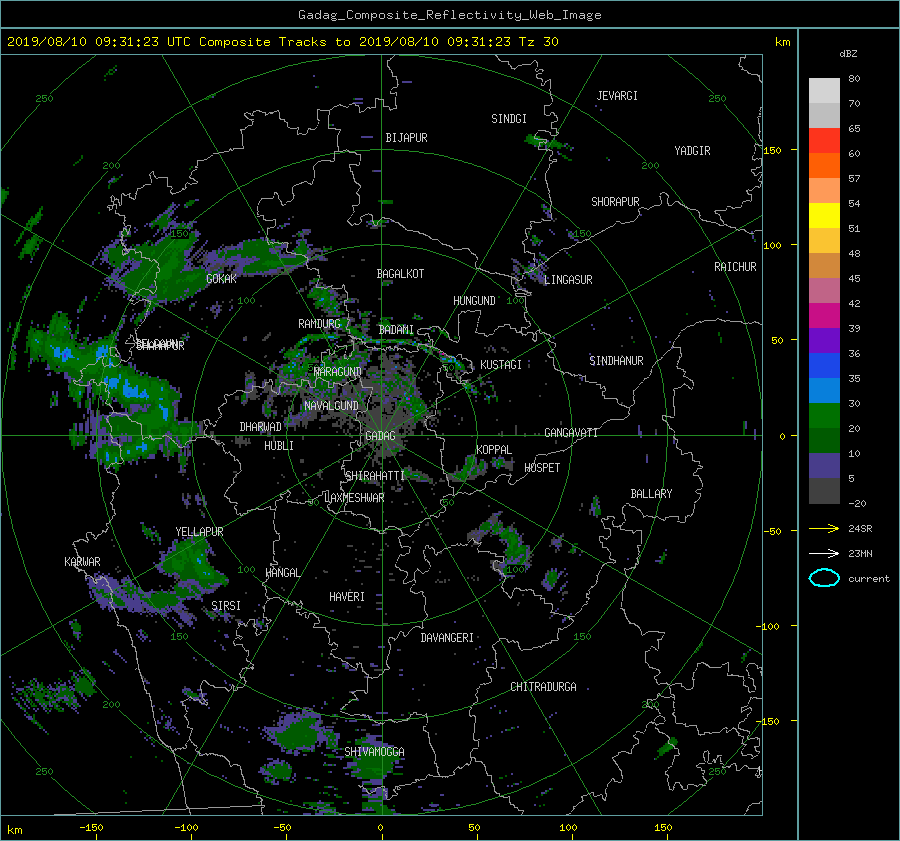Click the SHIRAHATTI city label

(375, 476)
